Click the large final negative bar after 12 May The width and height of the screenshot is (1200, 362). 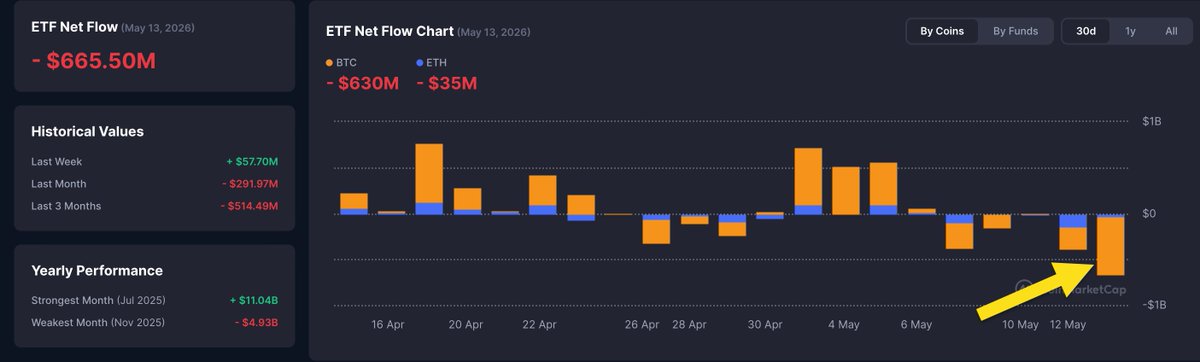click(x=1111, y=245)
